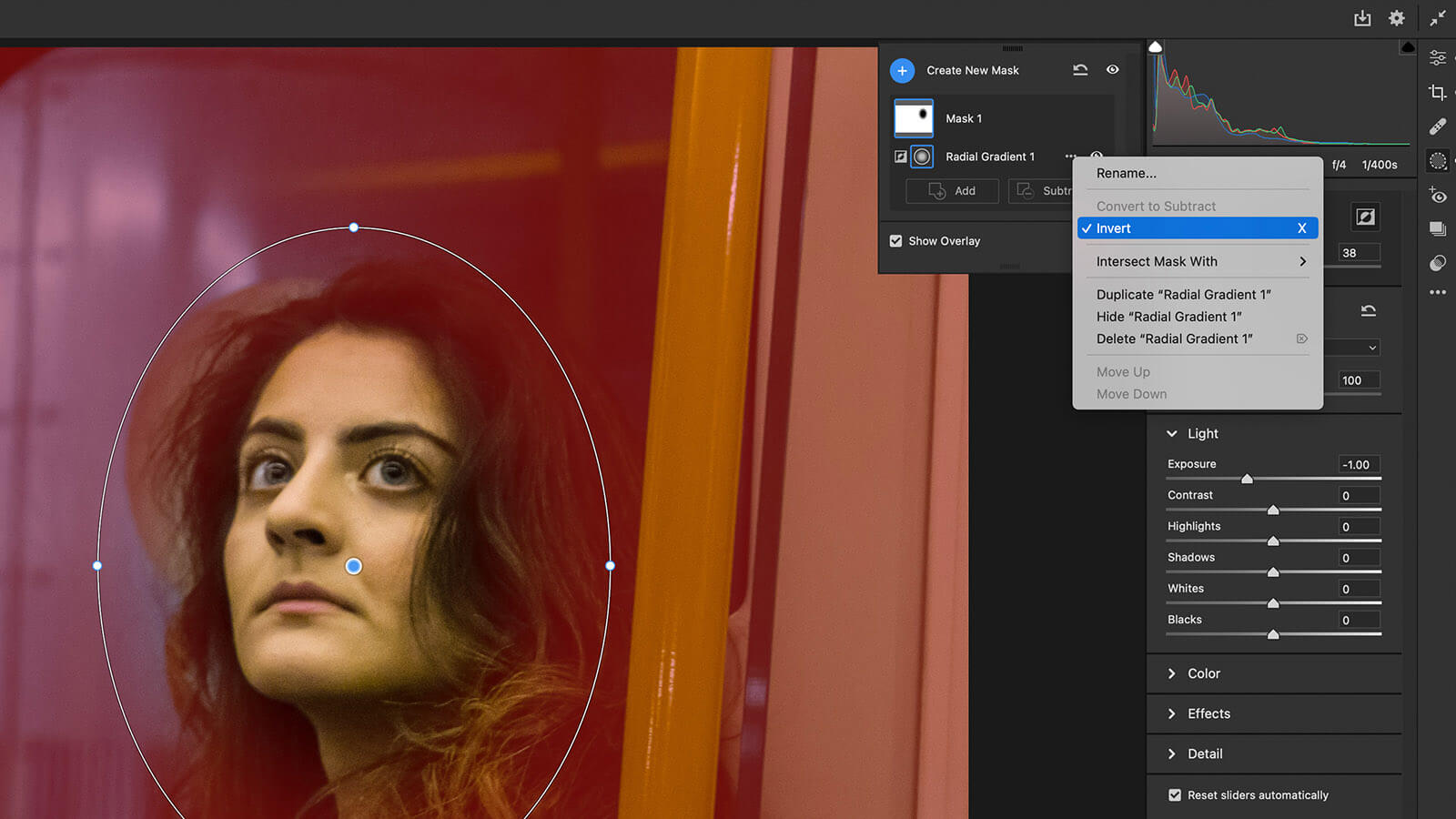
Task: Toggle the eye icon beside Create New Mask
Action: [1112, 69]
